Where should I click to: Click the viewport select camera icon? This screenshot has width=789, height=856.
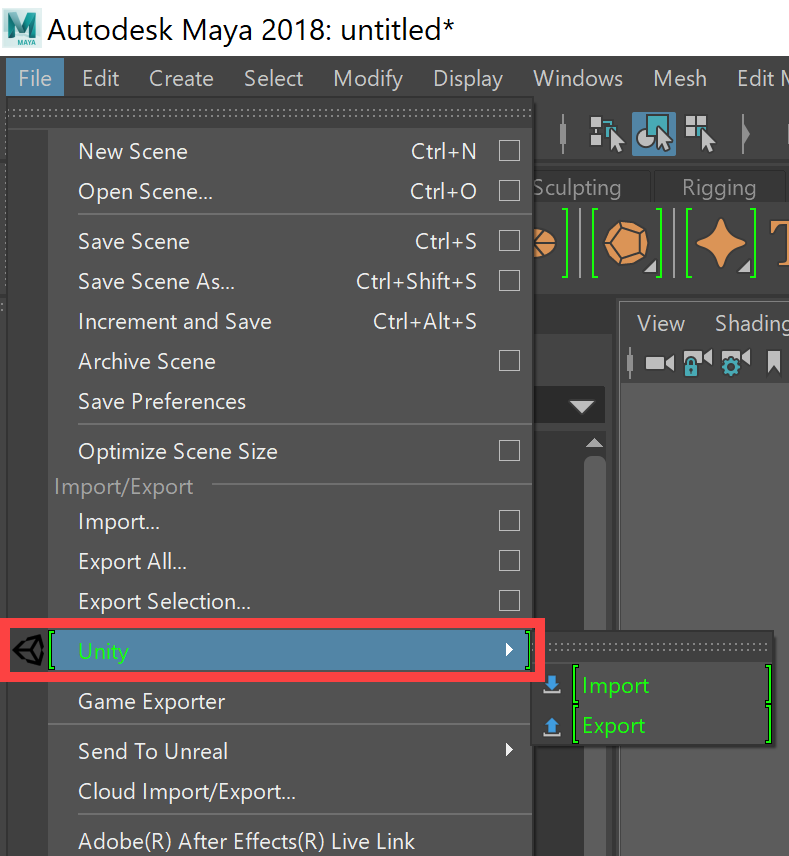[x=659, y=364]
